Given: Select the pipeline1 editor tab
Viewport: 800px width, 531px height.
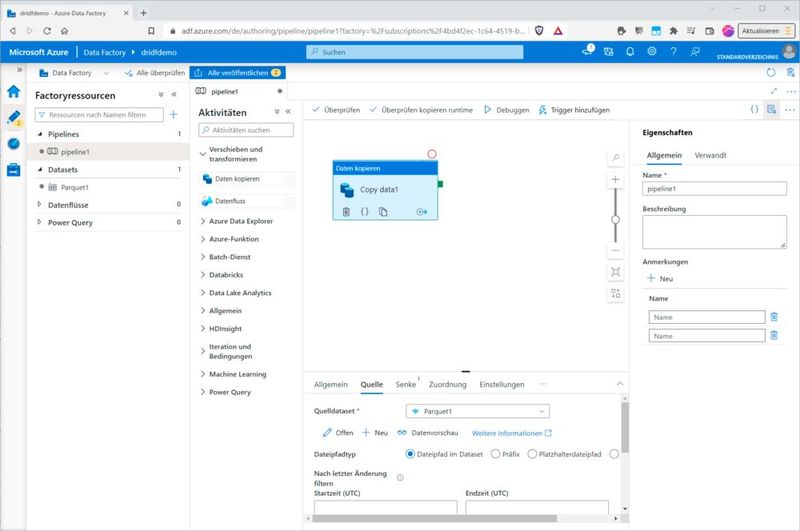Looking at the screenshot, I should click(239, 91).
